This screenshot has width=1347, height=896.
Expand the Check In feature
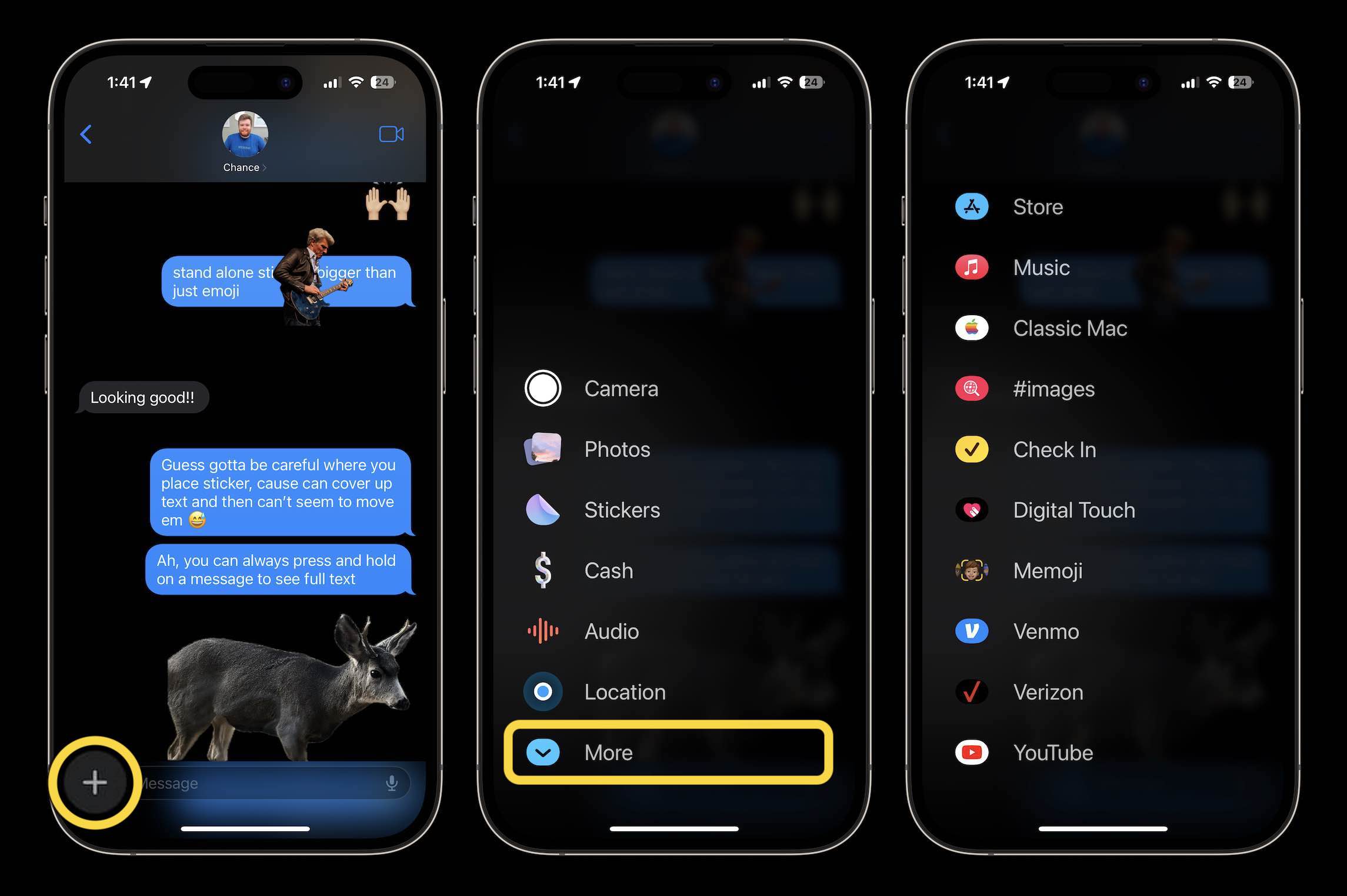(1055, 449)
